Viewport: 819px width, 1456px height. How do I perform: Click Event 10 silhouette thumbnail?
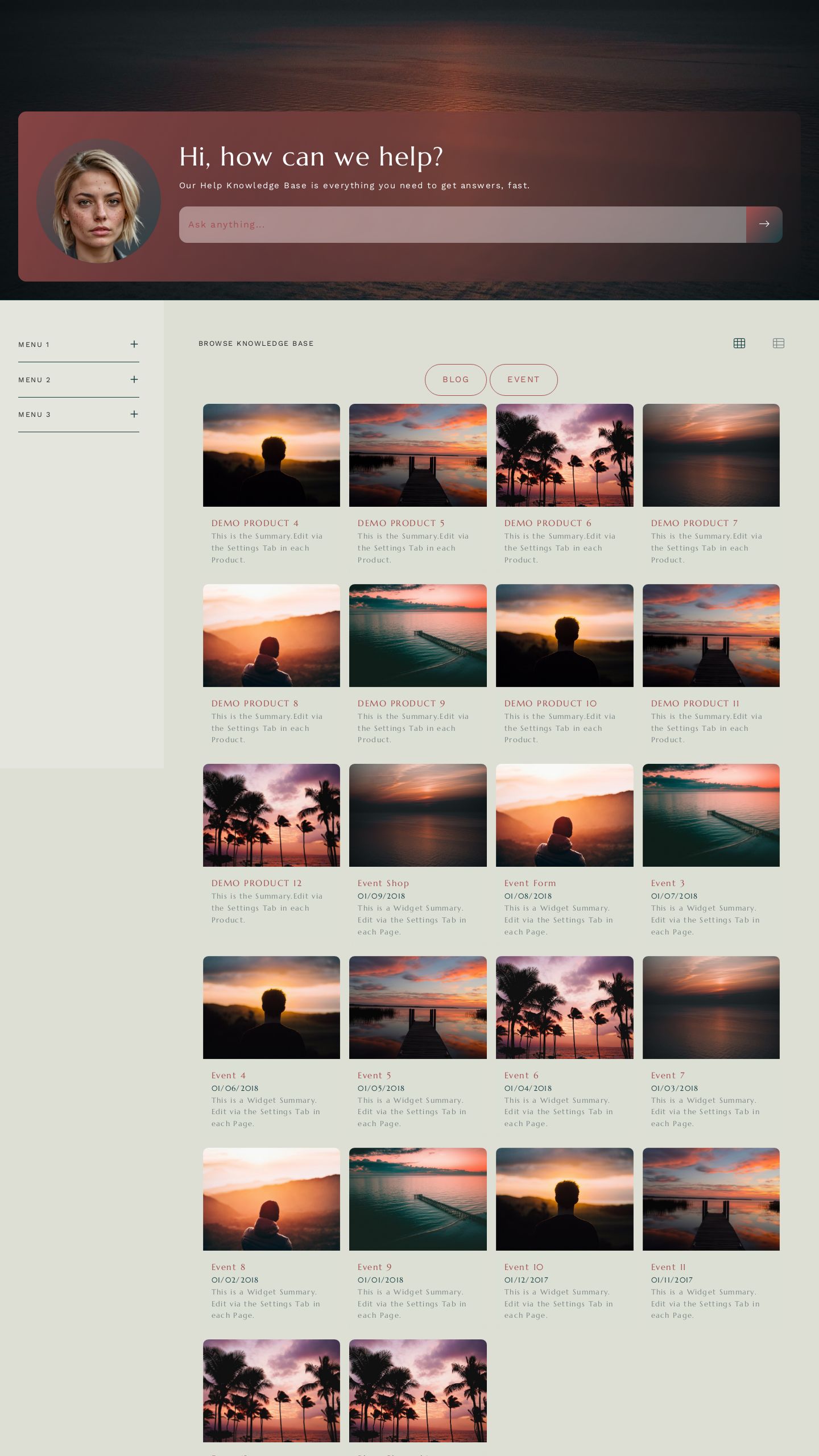click(564, 1199)
